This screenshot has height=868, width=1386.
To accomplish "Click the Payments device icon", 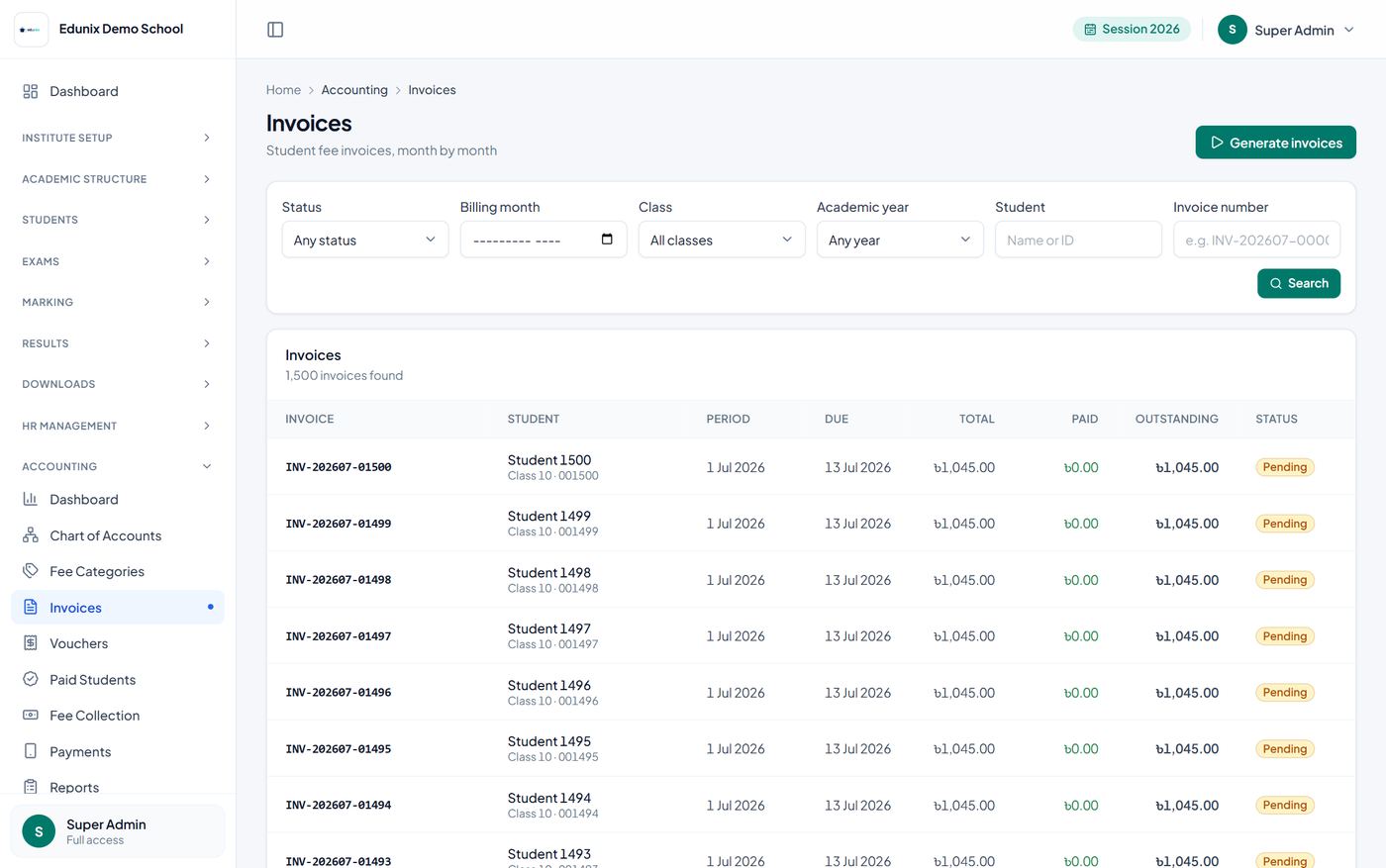I will [31, 751].
